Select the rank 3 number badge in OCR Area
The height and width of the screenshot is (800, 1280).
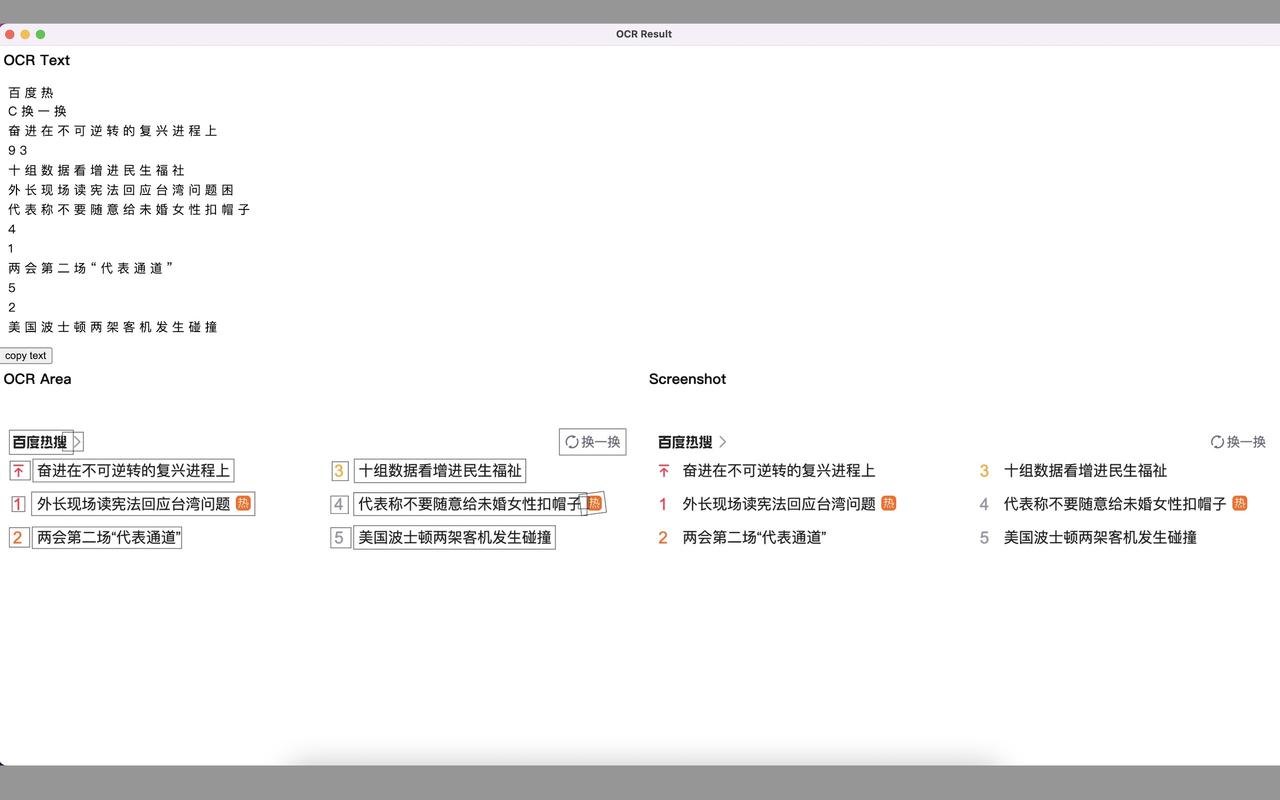point(339,470)
